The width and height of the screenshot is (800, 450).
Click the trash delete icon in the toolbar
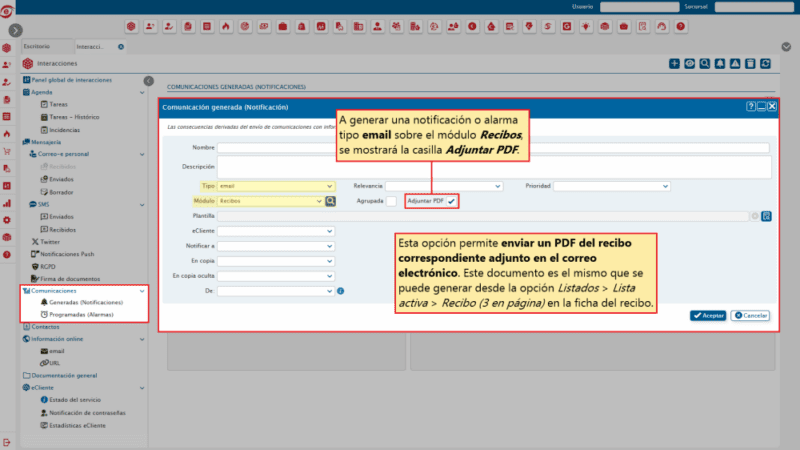[750, 63]
